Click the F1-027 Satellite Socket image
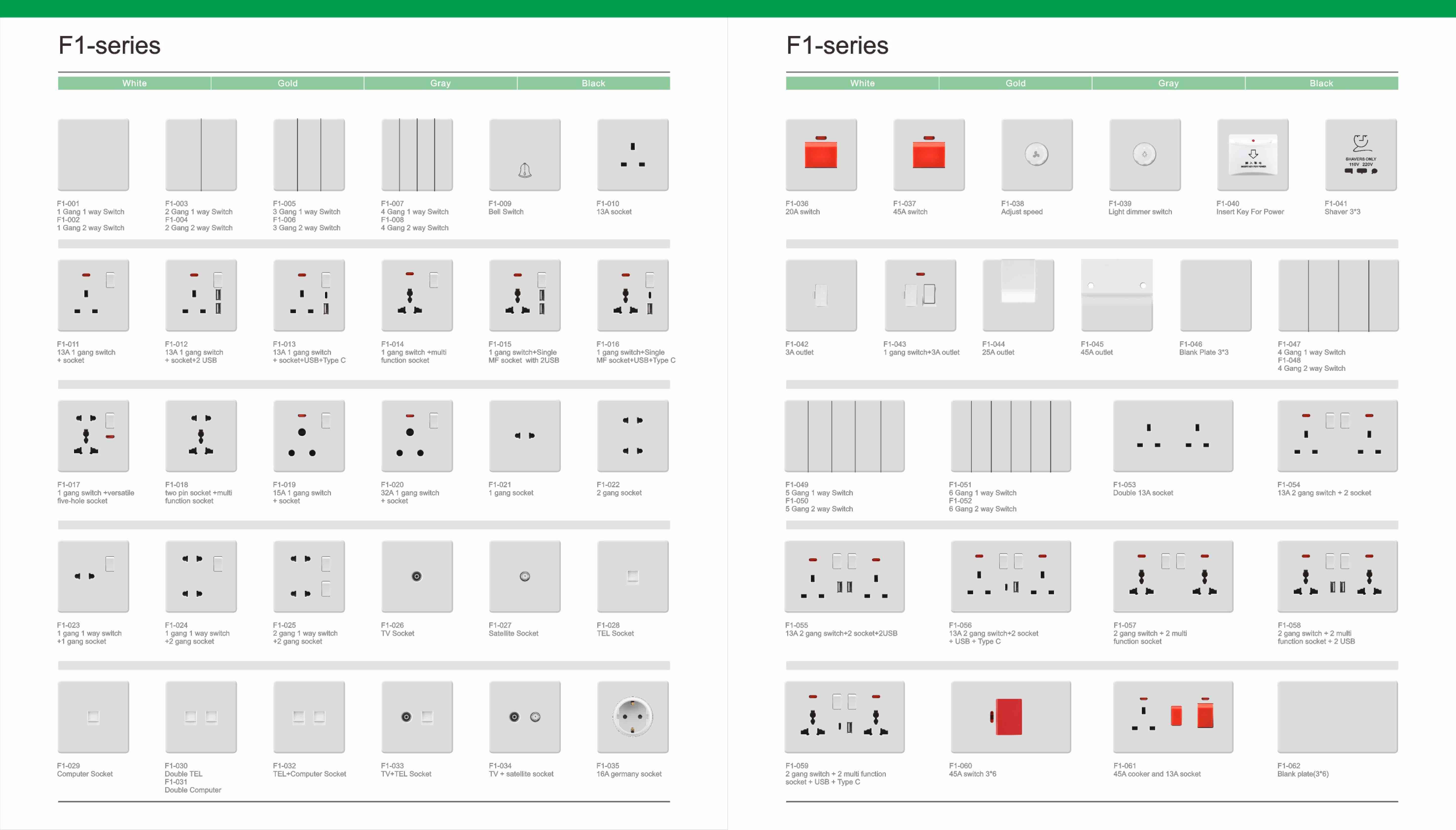1456x830 pixels. tap(525, 576)
